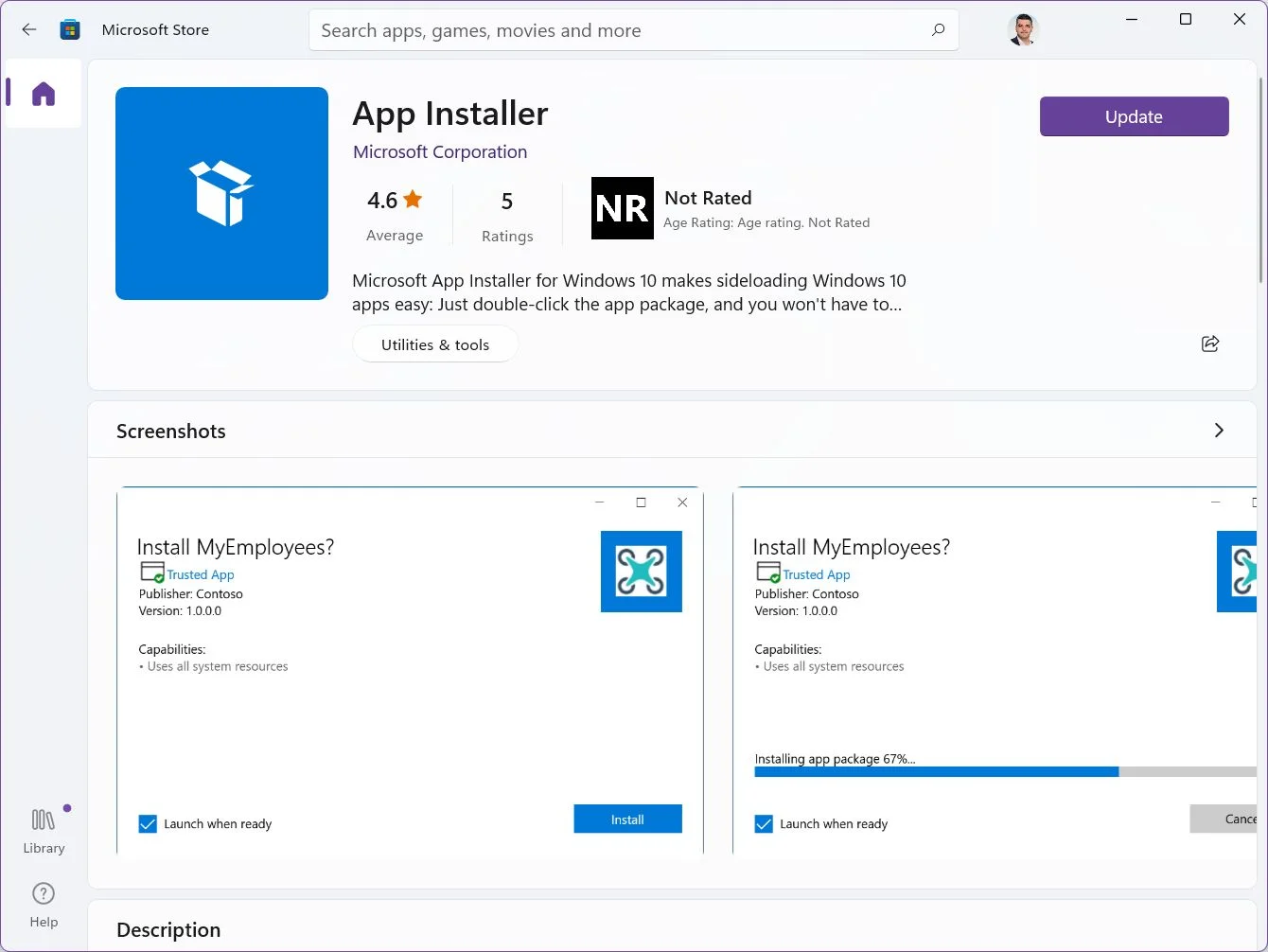Click the MyEmployees drone icon in first screenshot
The height and width of the screenshot is (952, 1268).
point(642,572)
